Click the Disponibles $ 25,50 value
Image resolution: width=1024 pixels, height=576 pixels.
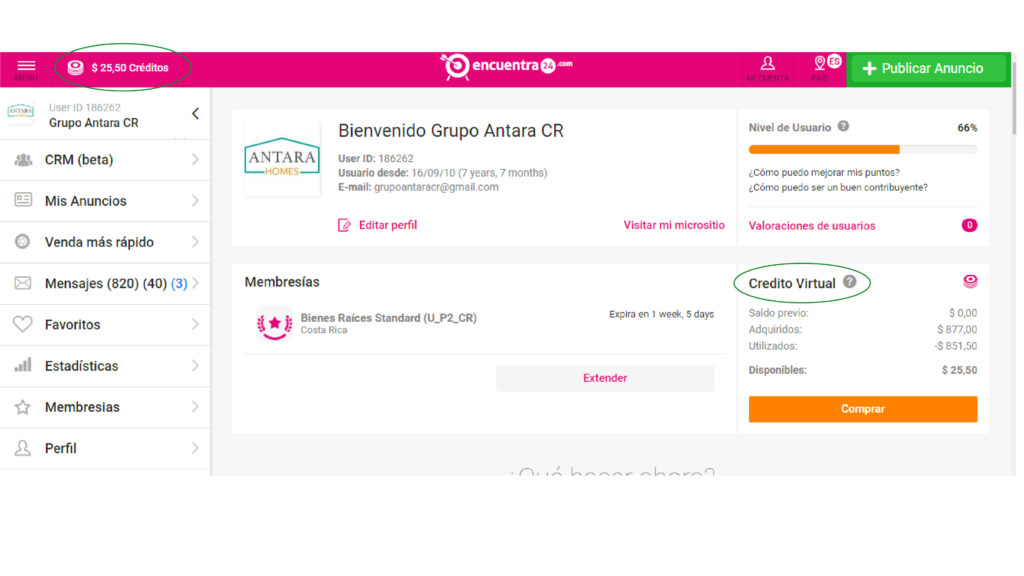pos(959,370)
